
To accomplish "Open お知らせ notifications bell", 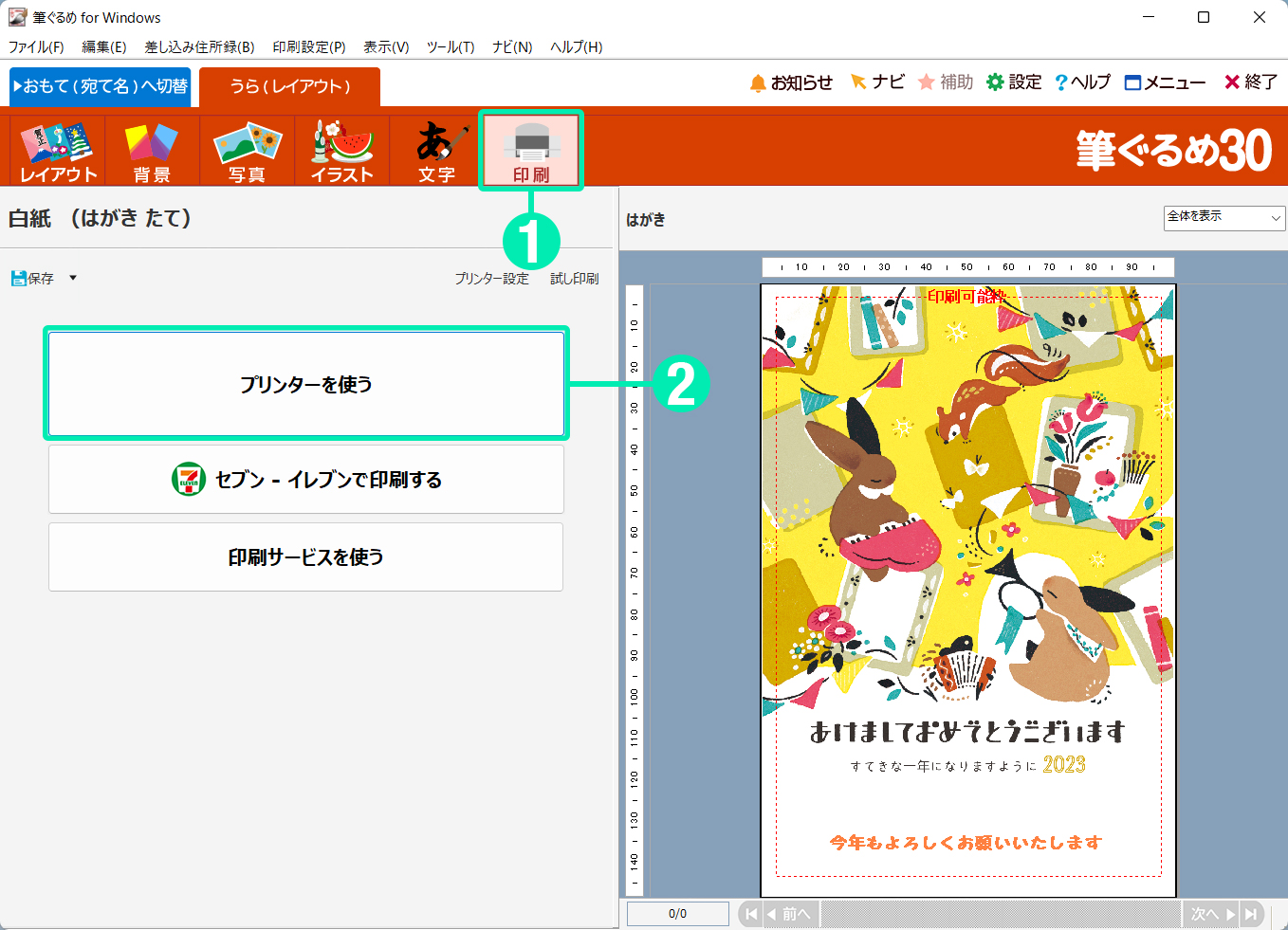I will click(x=758, y=83).
